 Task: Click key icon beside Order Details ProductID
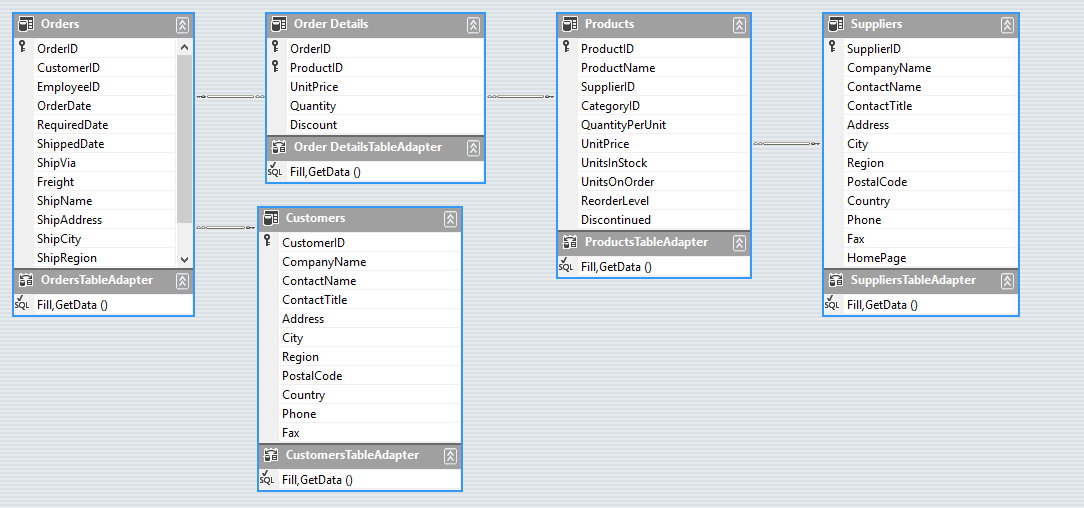point(275,66)
